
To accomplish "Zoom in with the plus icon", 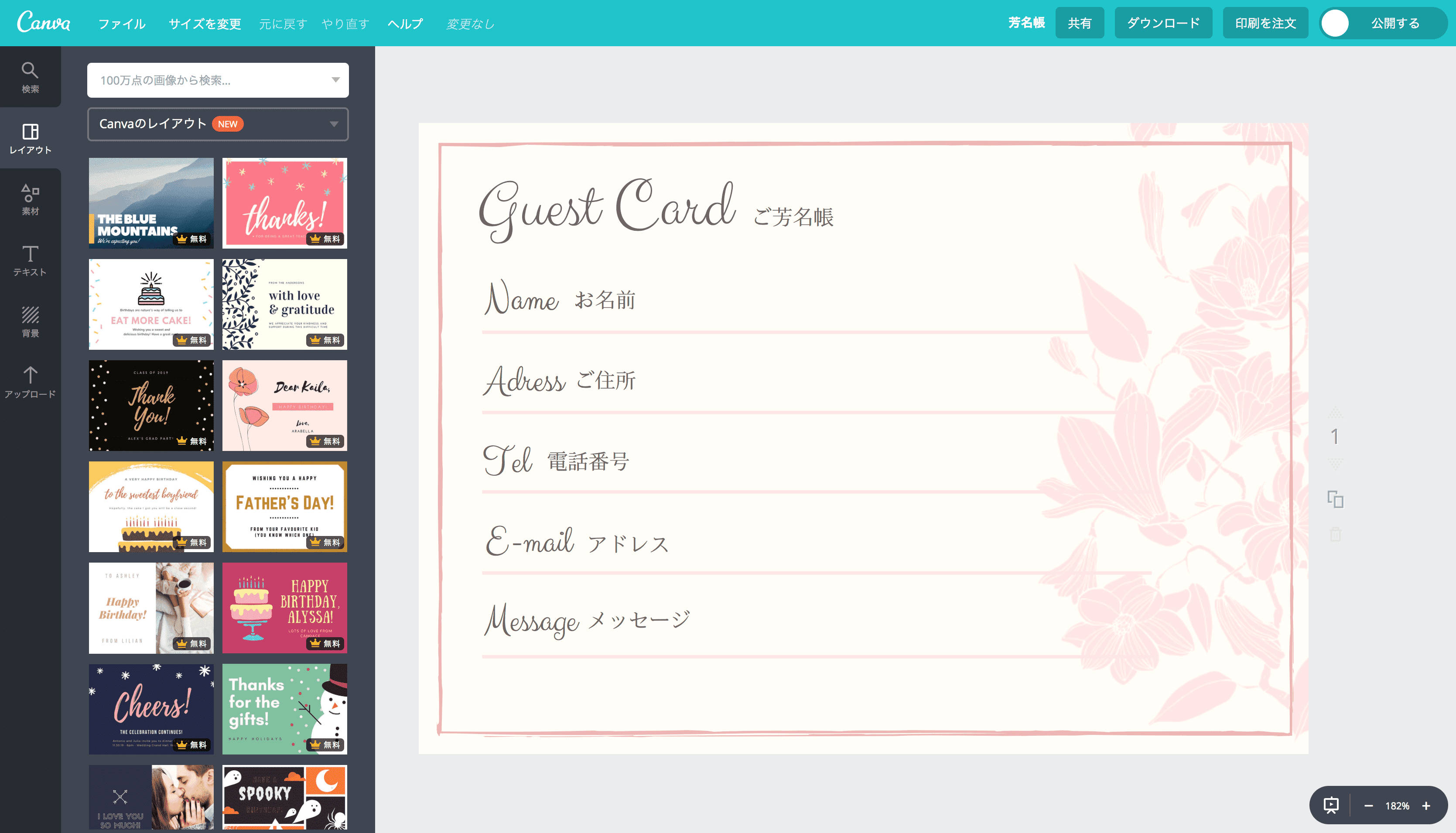I will (x=1425, y=806).
